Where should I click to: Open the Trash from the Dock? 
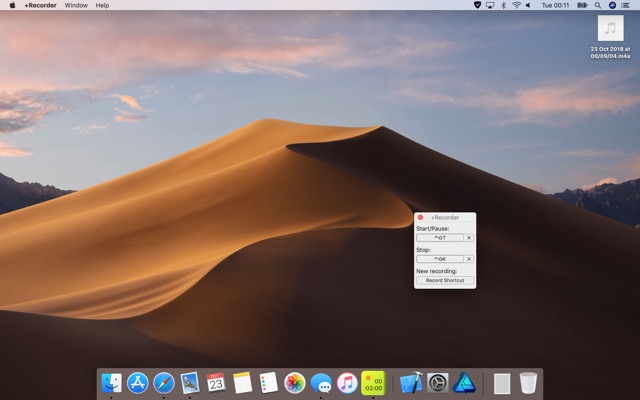528,383
